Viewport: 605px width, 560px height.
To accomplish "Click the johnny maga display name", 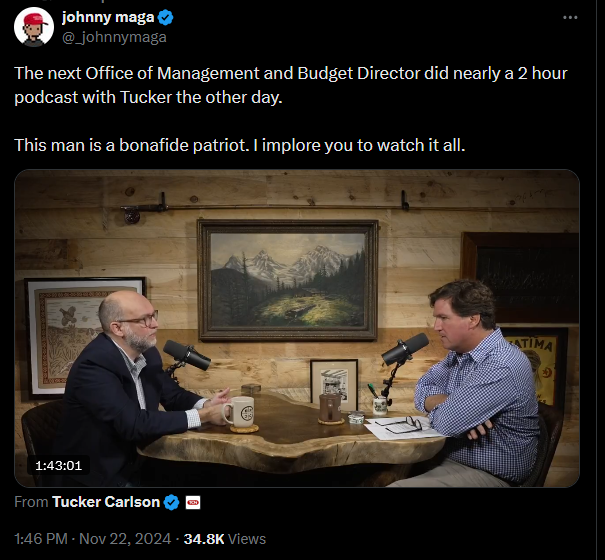I will click(x=108, y=17).
